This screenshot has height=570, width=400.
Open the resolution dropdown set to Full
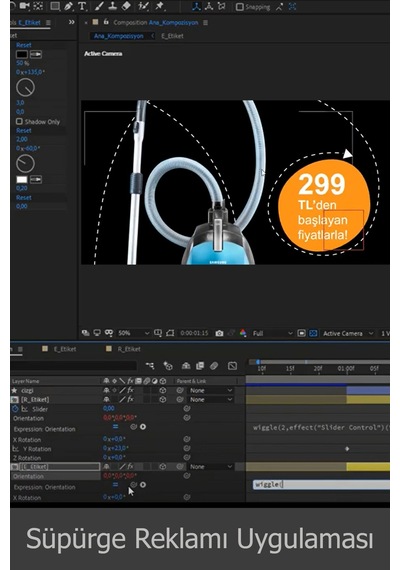coord(272,333)
